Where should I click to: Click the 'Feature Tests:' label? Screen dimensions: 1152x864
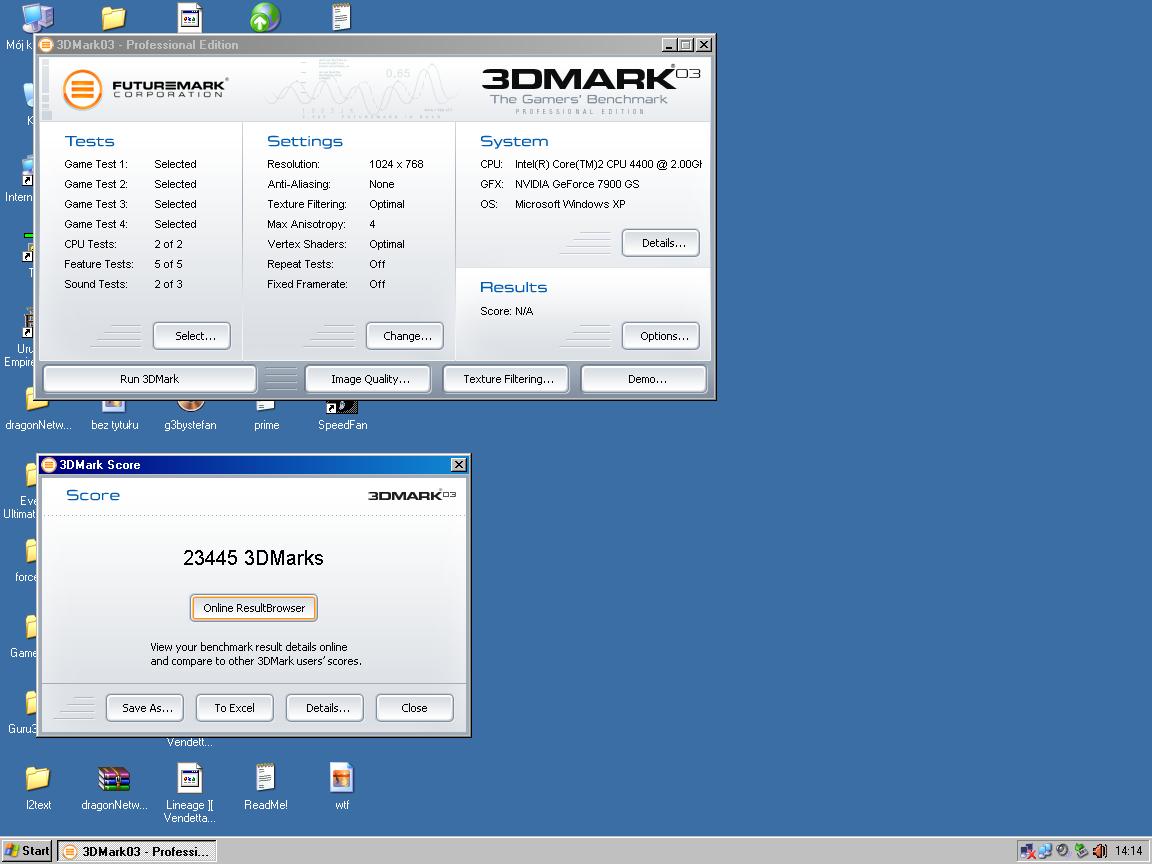tap(98, 264)
